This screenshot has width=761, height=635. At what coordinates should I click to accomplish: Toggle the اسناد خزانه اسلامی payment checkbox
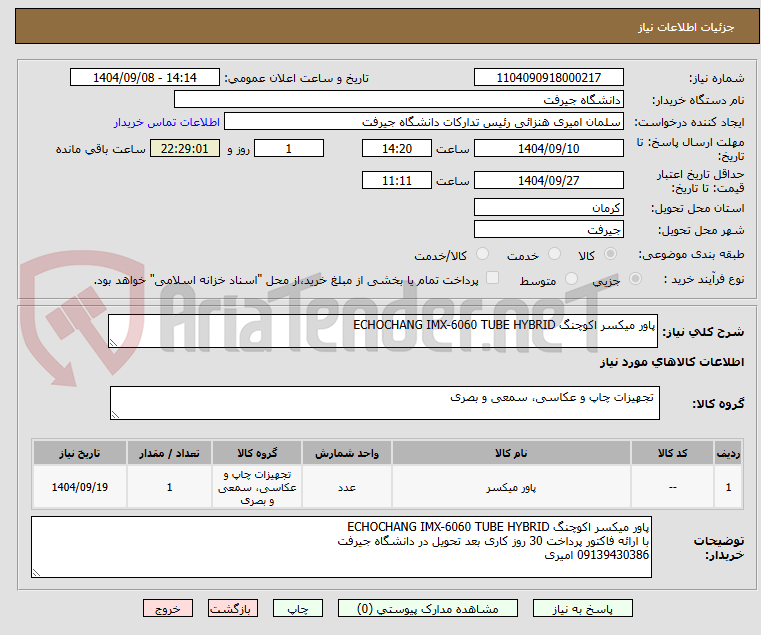pos(492,278)
